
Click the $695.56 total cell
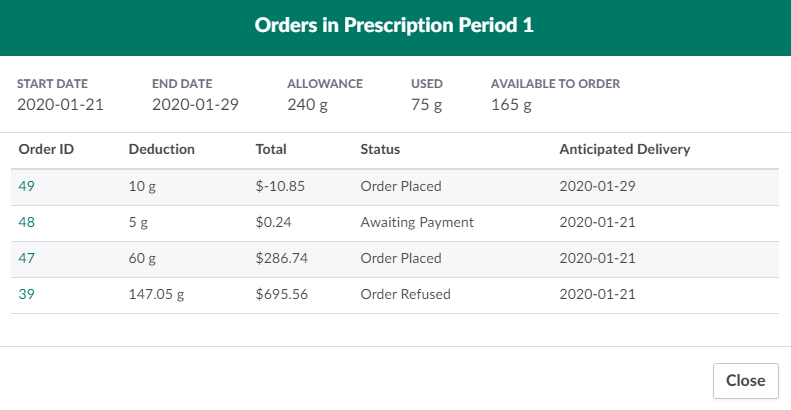tap(282, 294)
